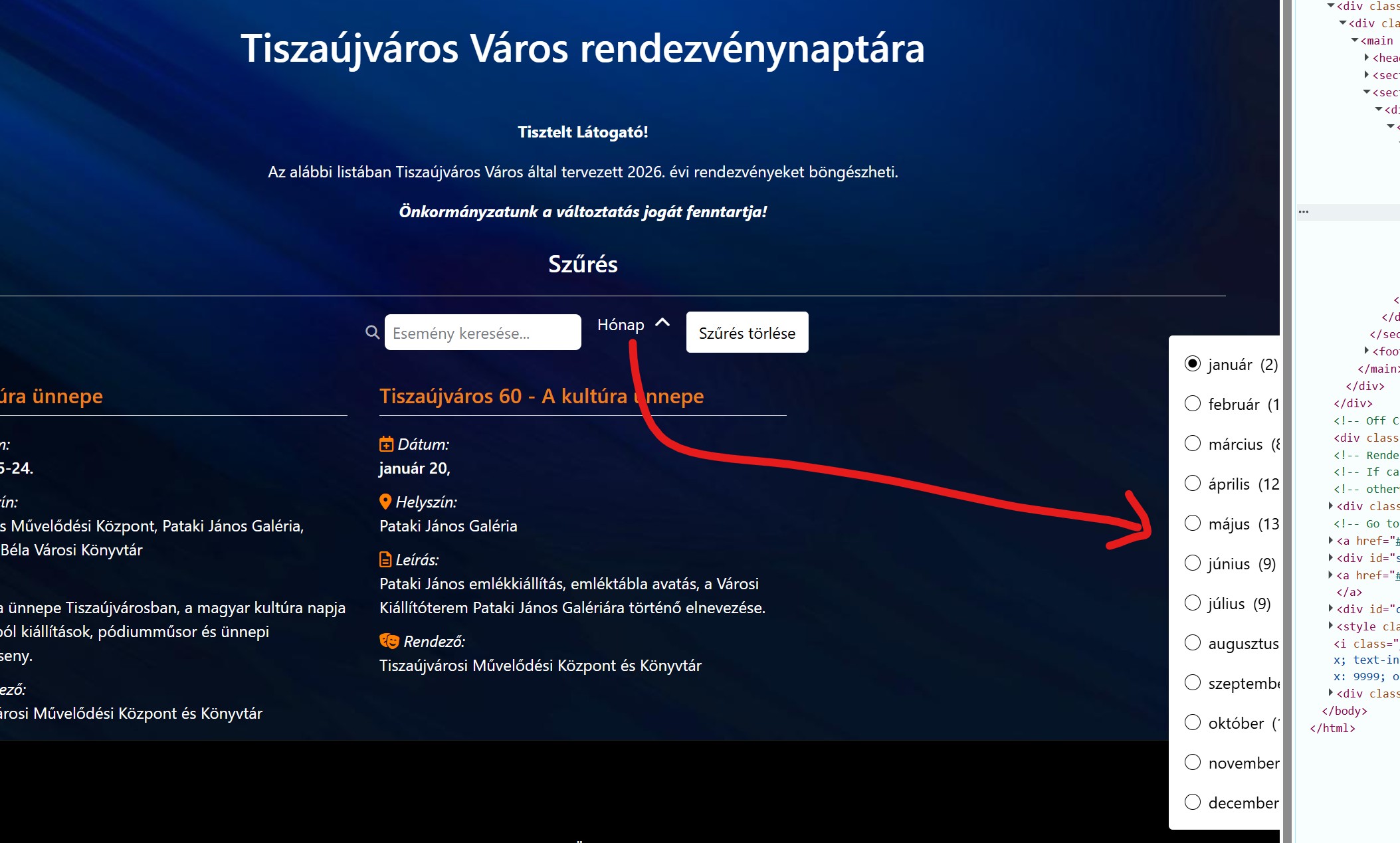Click the document icon beside Leírás
This screenshot has width=1400, height=843.
tap(385, 559)
